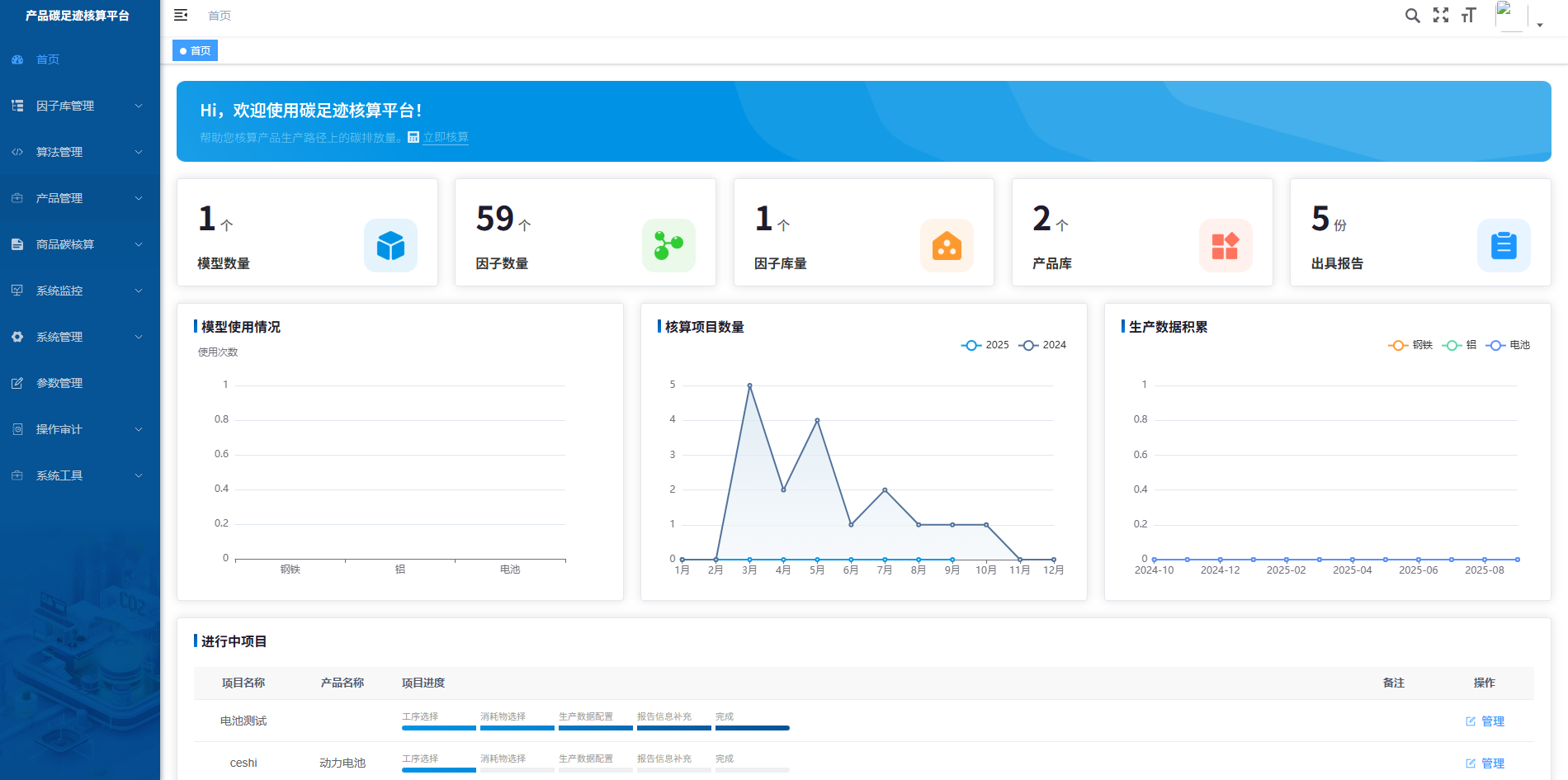This screenshot has height=780, width=1568.
Task: Click the red product library icon
Action: point(1225,246)
